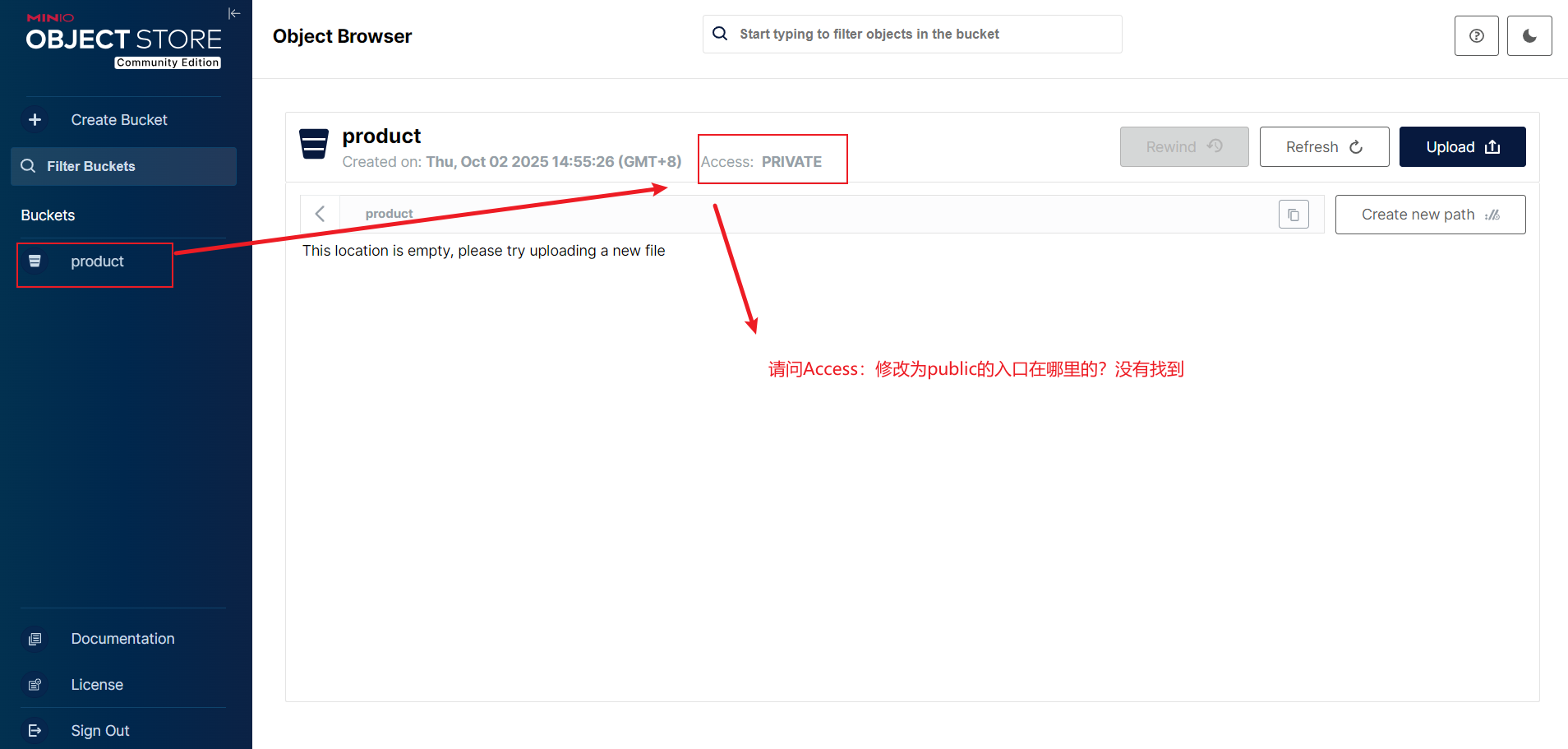This screenshot has height=749, width=1568.
Task: Refresh the bucket object list
Action: [x=1324, y=147]
